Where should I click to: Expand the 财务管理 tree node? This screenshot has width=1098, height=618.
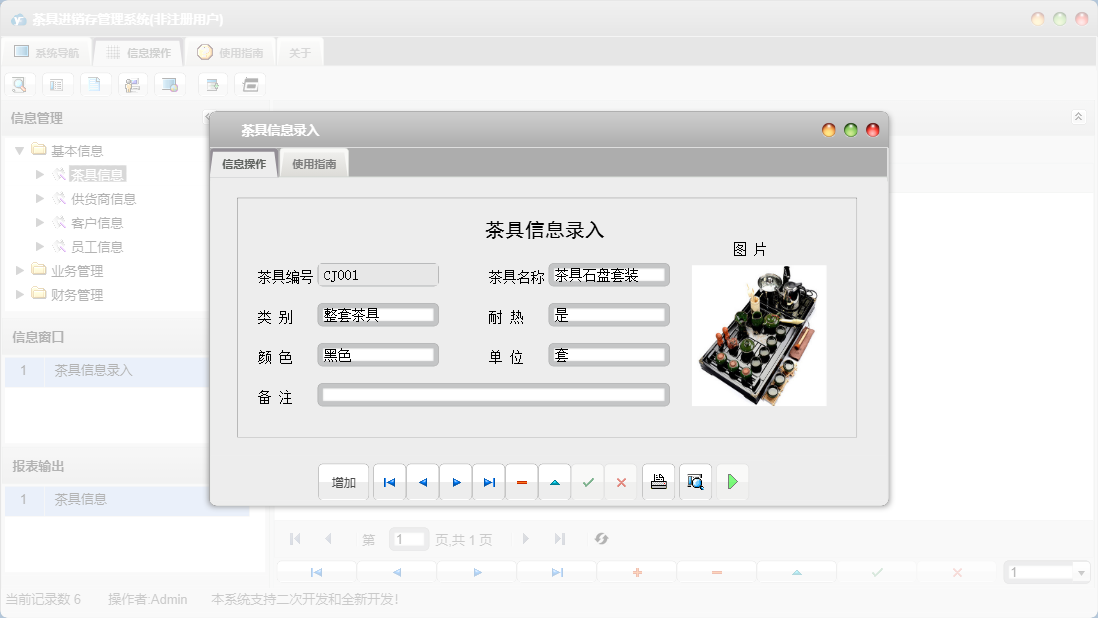click(17, 294)
